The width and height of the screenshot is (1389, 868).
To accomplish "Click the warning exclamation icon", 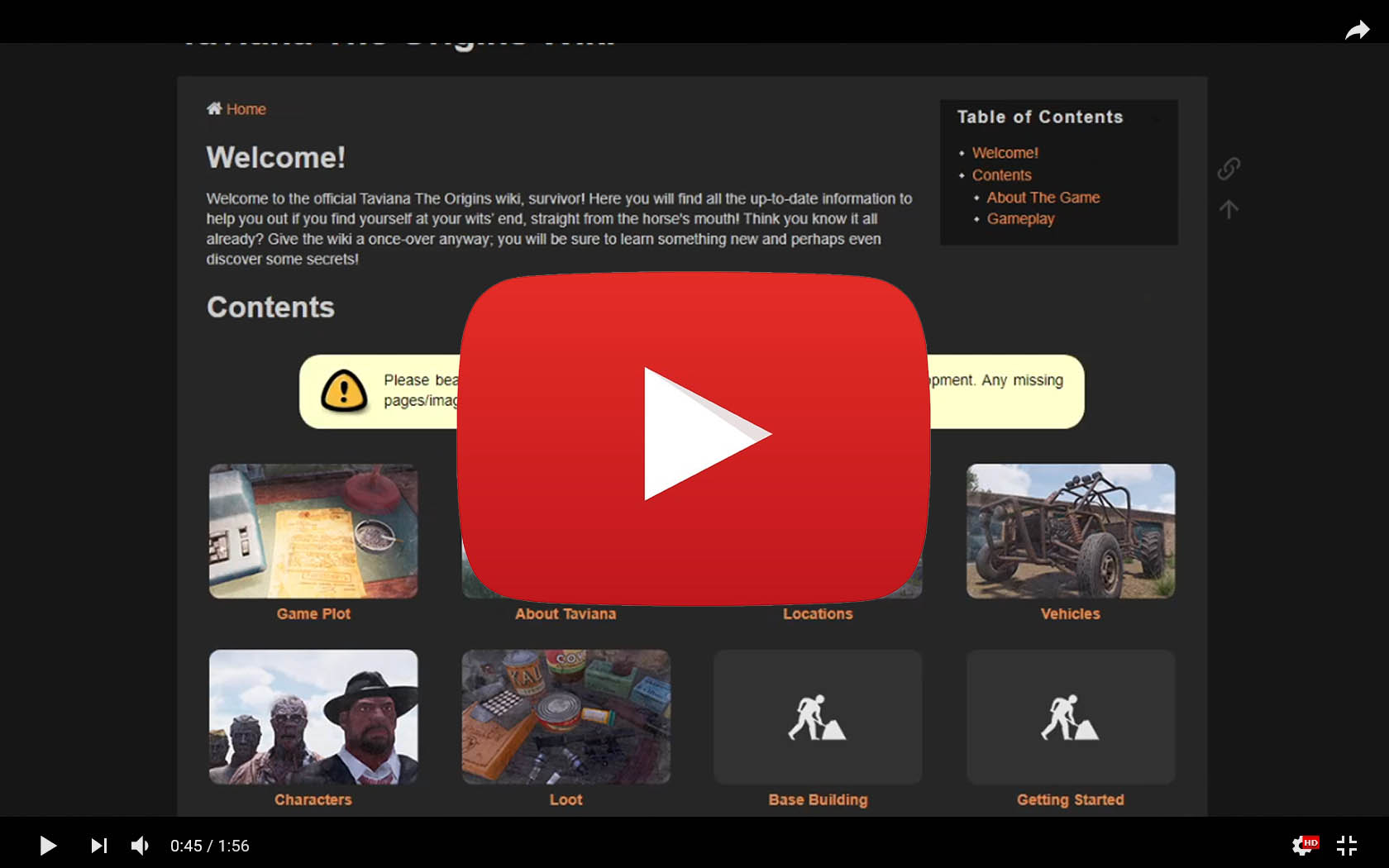I will click(x=344, y=391).
